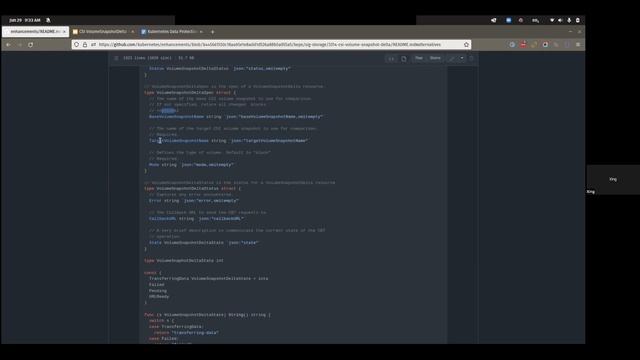The height and width of the screenshot is (360, 640).
Task: Edit this file with the pencil icon
Action: pyautogui.click(x=452, y=58)
